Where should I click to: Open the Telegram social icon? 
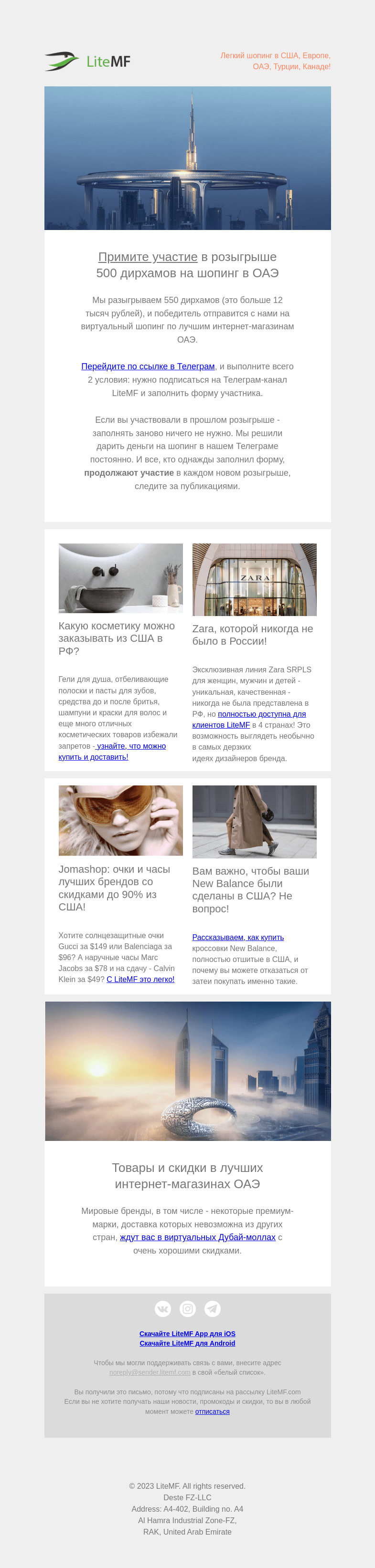212,1309
